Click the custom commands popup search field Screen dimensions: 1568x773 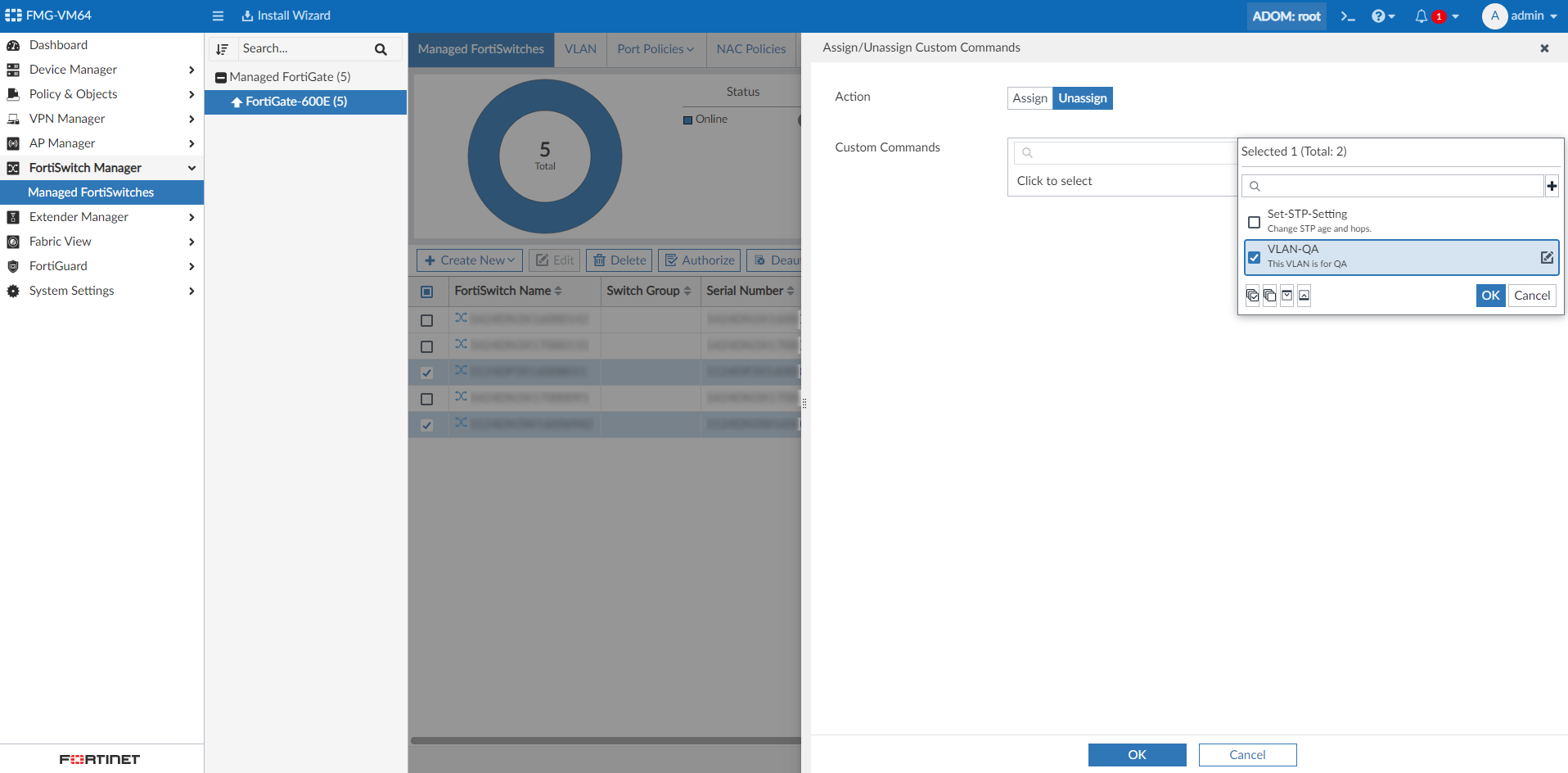(x=1392, y=186)
